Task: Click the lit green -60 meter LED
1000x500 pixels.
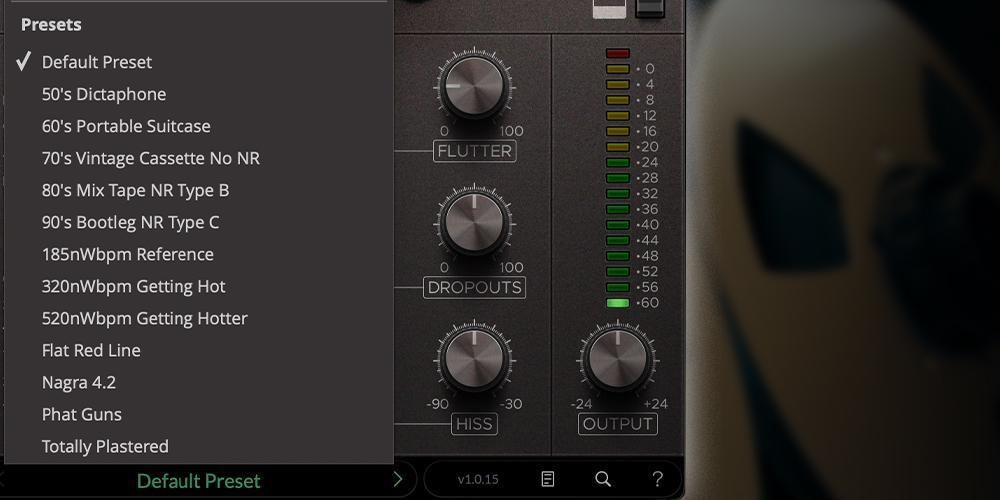Action: coord(617,302)
